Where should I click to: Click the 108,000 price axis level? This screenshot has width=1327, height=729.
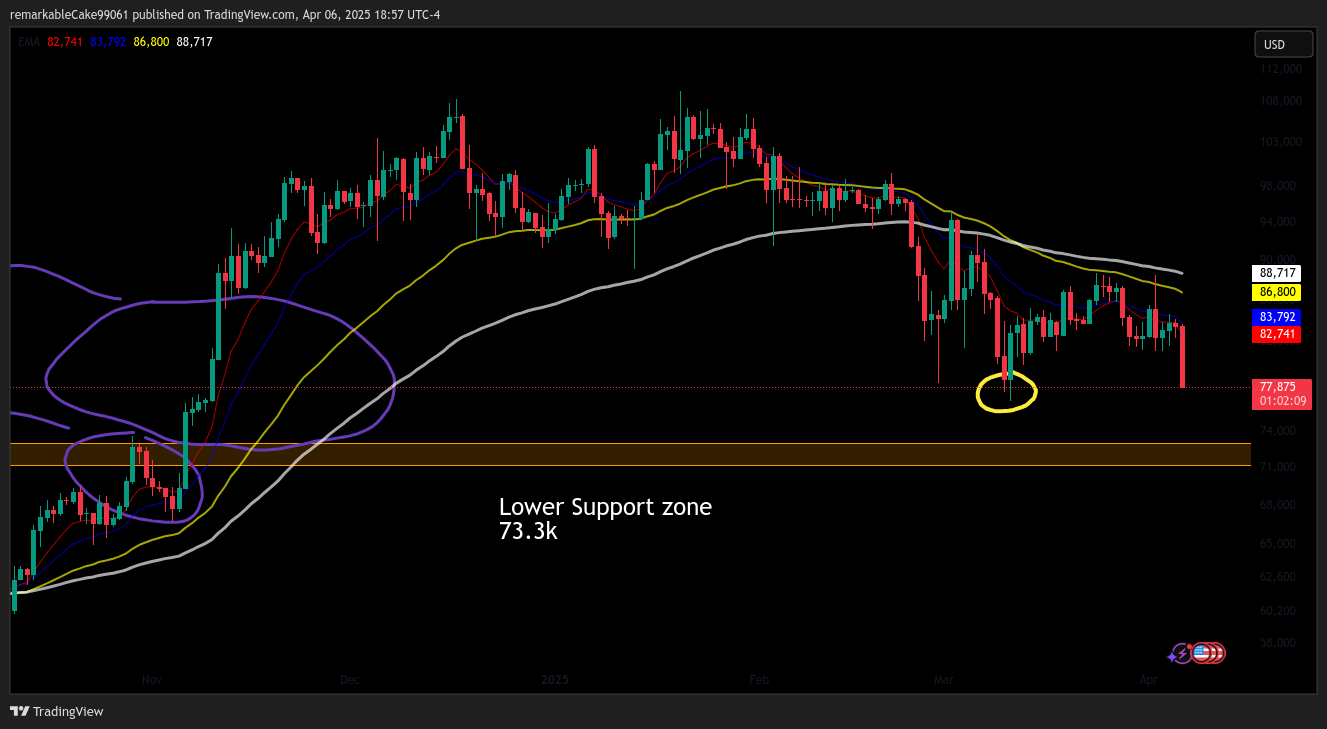(1280, 101)
